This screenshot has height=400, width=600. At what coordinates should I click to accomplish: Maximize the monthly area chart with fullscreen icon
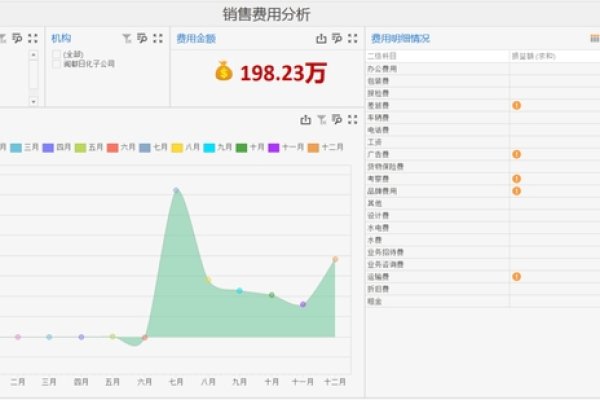pos(352,119)
